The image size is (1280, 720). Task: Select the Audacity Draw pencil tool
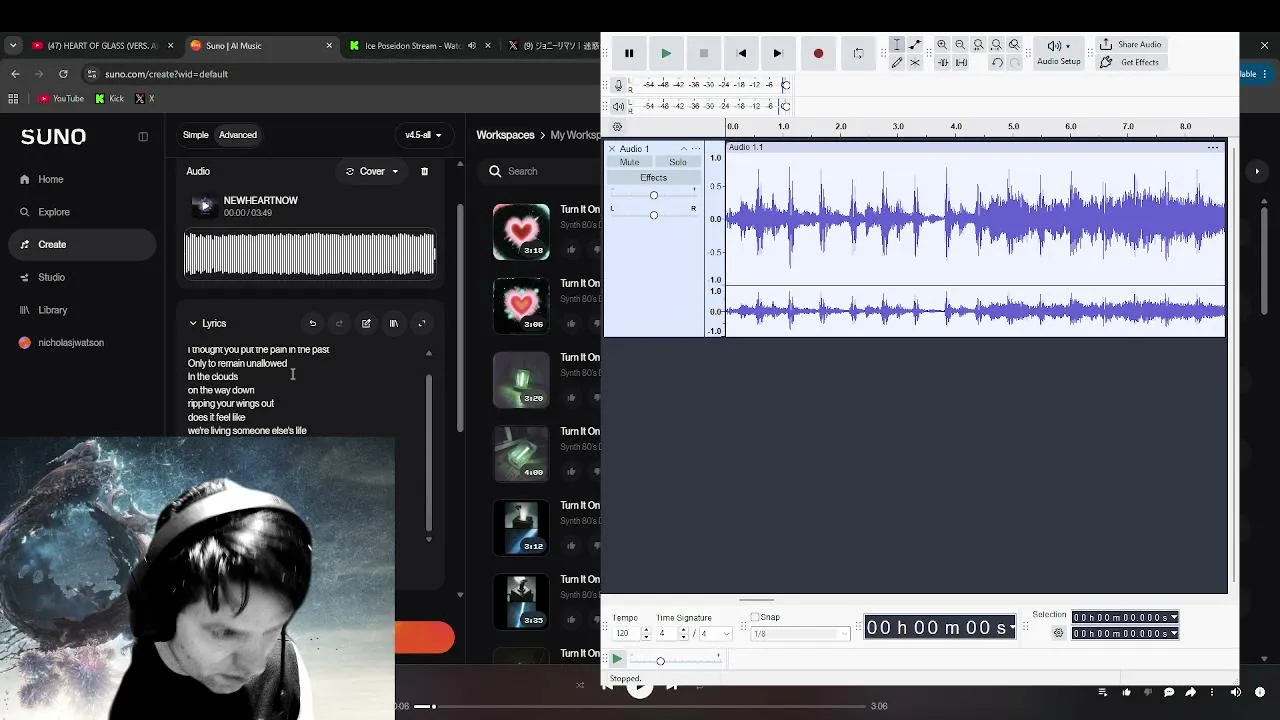(897, 63)
